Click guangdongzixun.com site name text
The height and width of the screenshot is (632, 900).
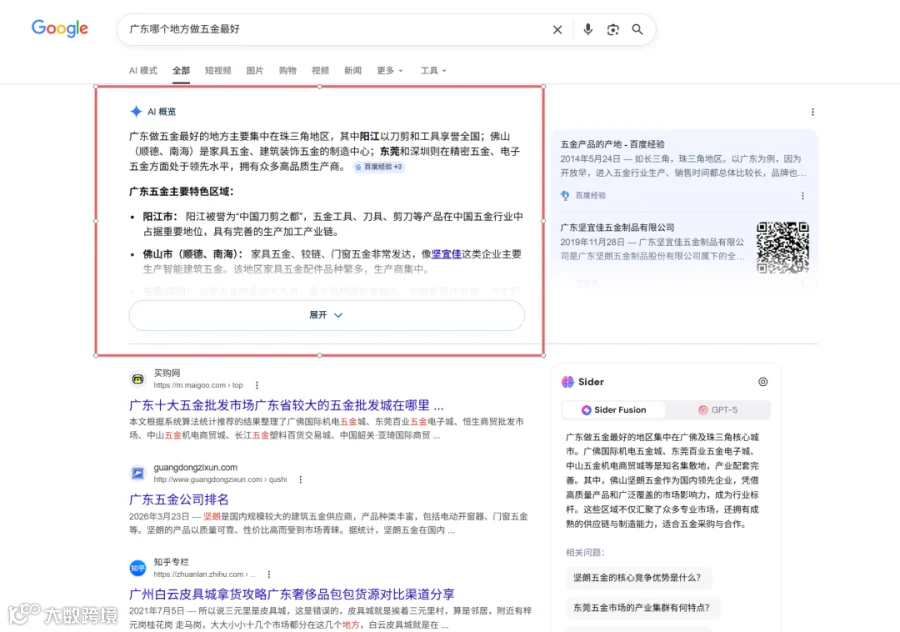coord(196,467)
